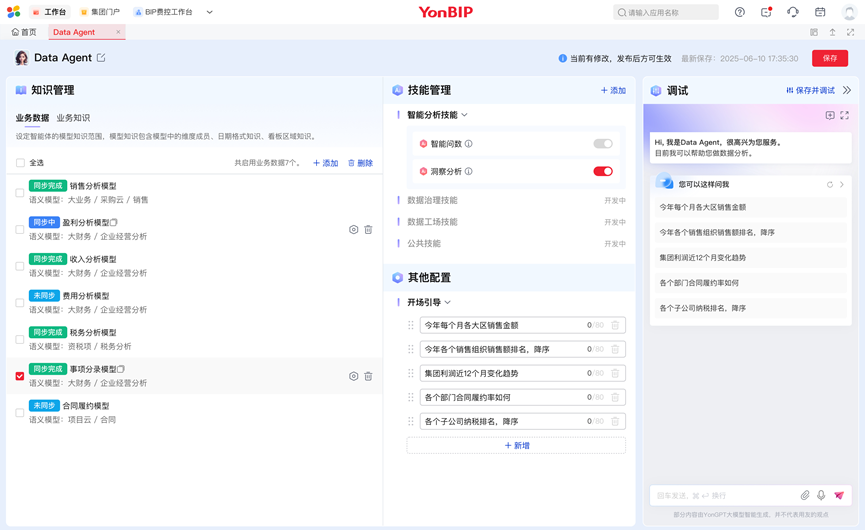The height and width of the screenshot is (530, 865).
Task: Refresh the suggested questions list
Action: (829, 185)
